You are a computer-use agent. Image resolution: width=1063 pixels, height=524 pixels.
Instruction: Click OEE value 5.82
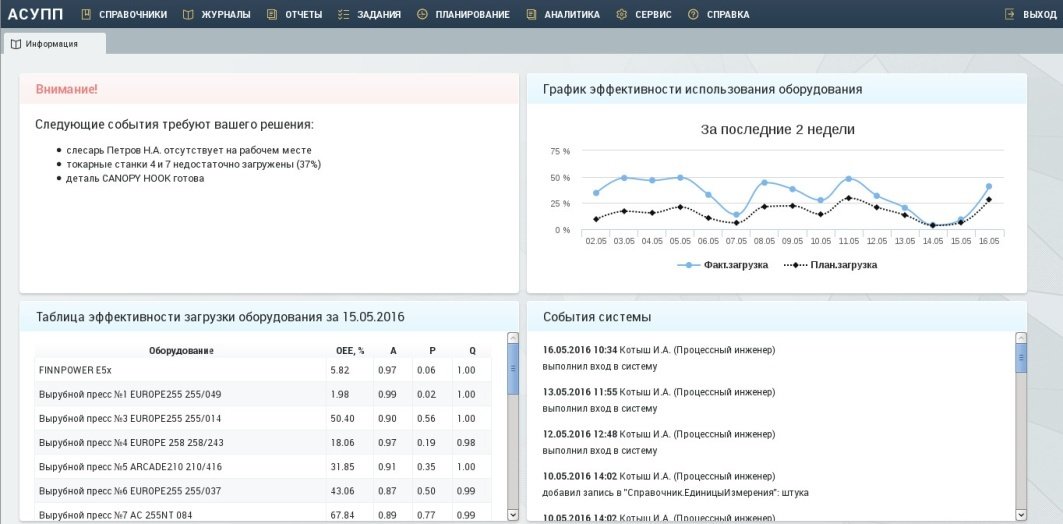(x=340, y=371)
